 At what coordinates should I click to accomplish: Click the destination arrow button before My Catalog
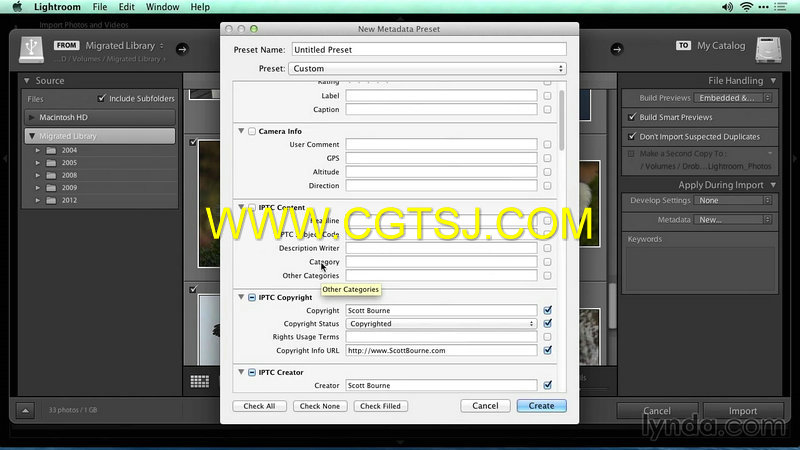coord(616,49)
